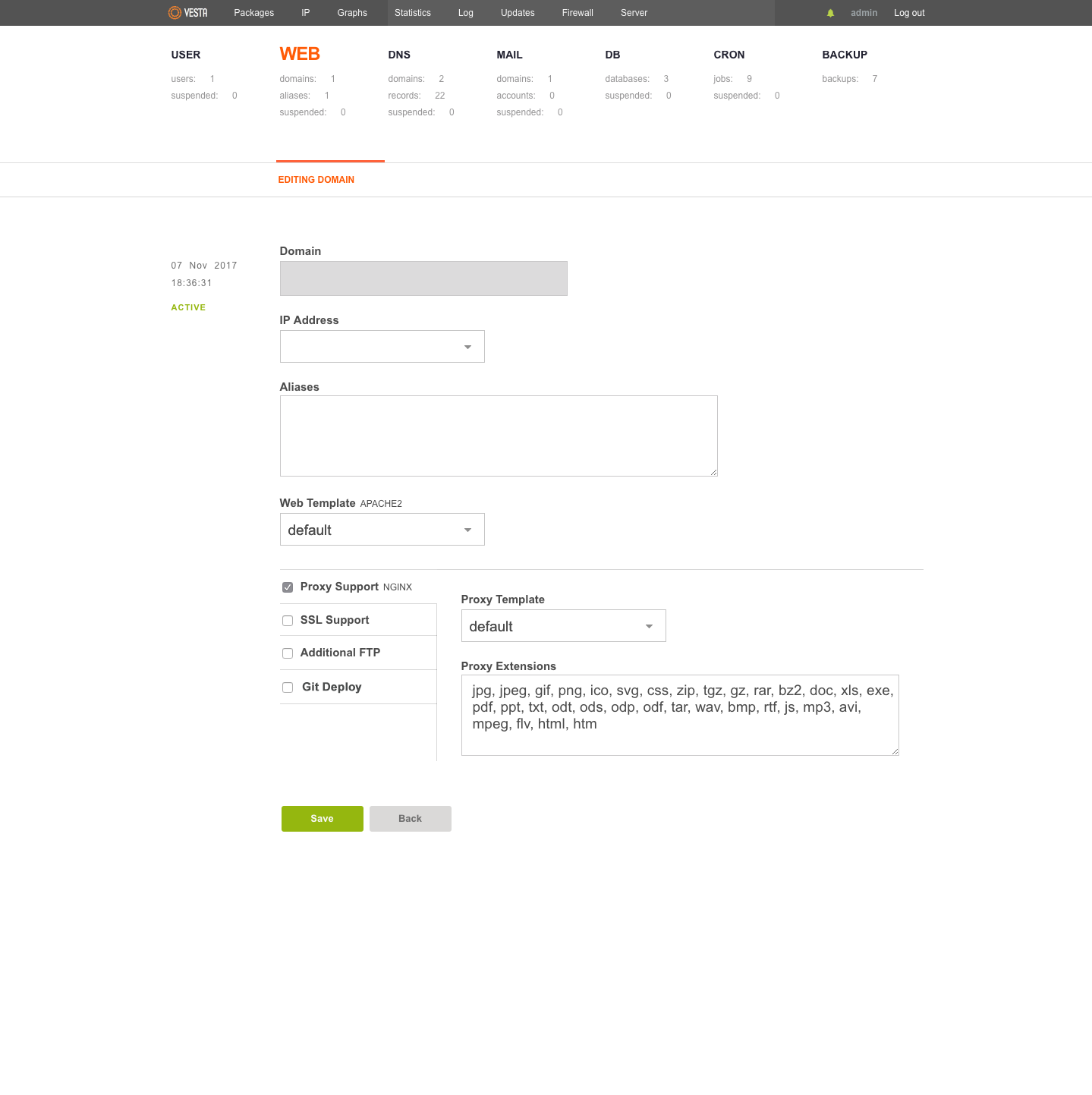Enable Git Deploy
The width and height of the screenshot is (1092, 1095).
288,687
